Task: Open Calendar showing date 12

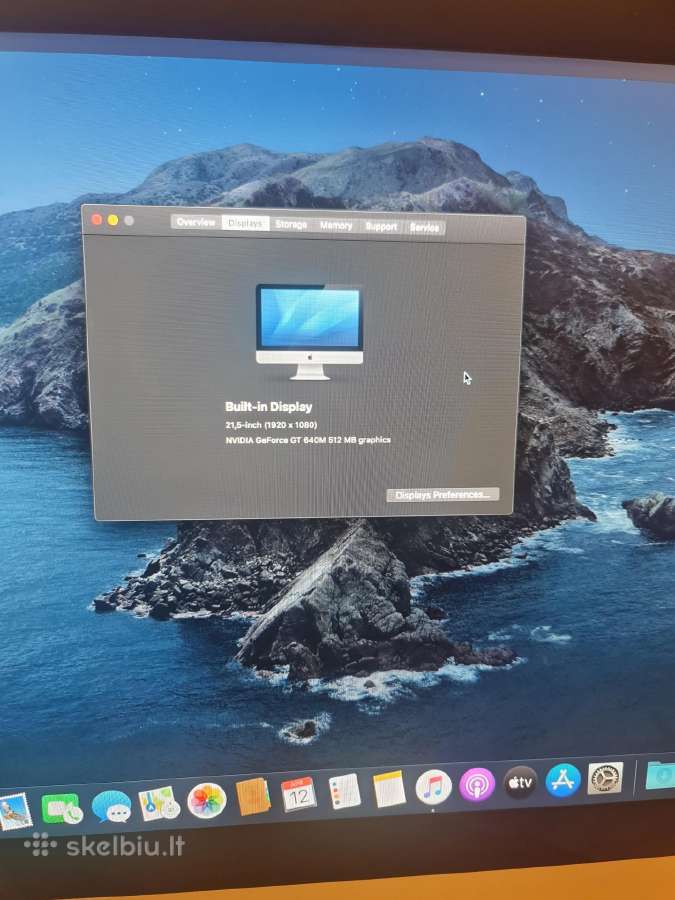Action: pyautogui.click(x=298, y=794)
